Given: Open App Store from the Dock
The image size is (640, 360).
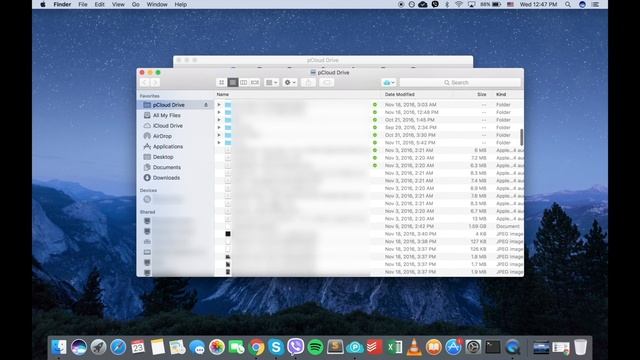Looking at the screenshot, I should (x=453, y=347).
